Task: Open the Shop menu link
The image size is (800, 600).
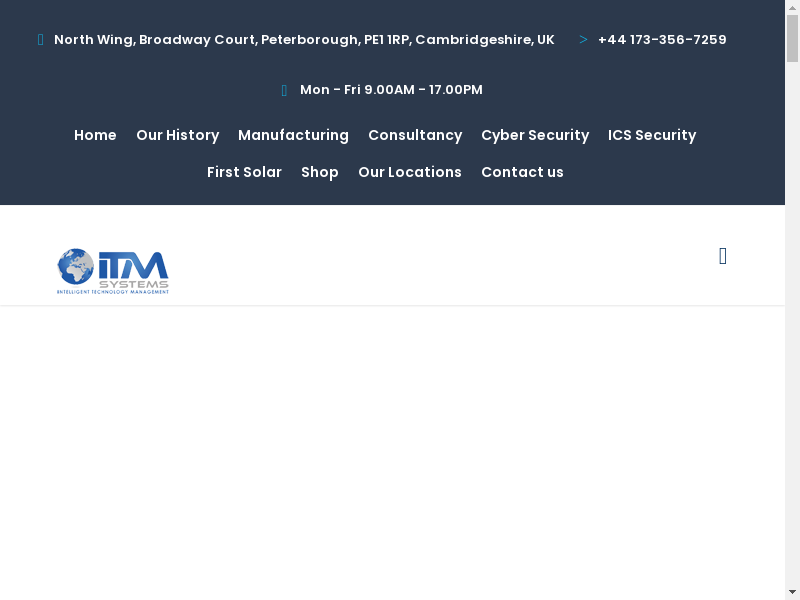Action: point(320,172)
